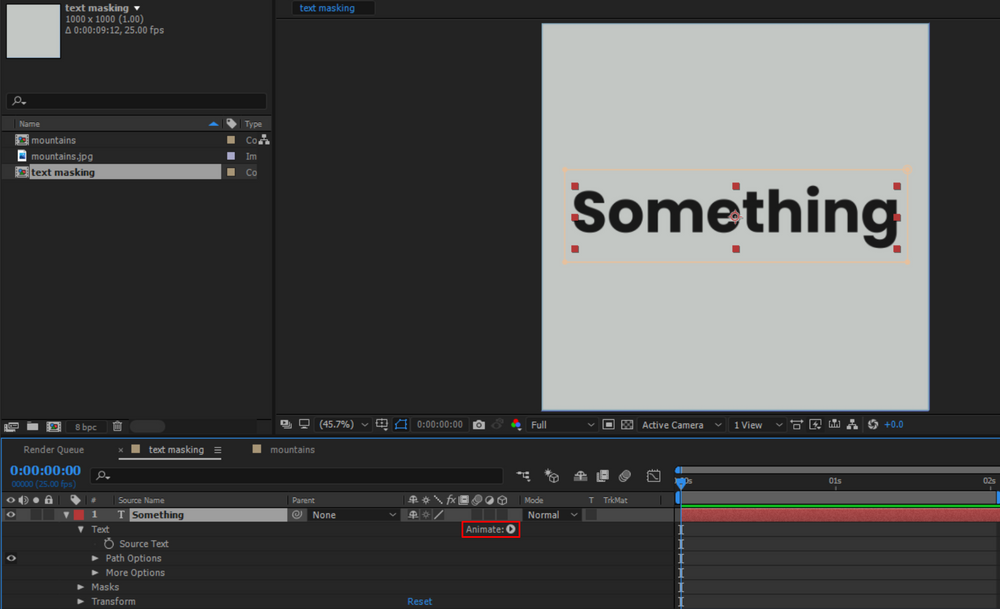Screen dimensions: 1000x609
Task: Hide the Something text layer
Action: 11,514
